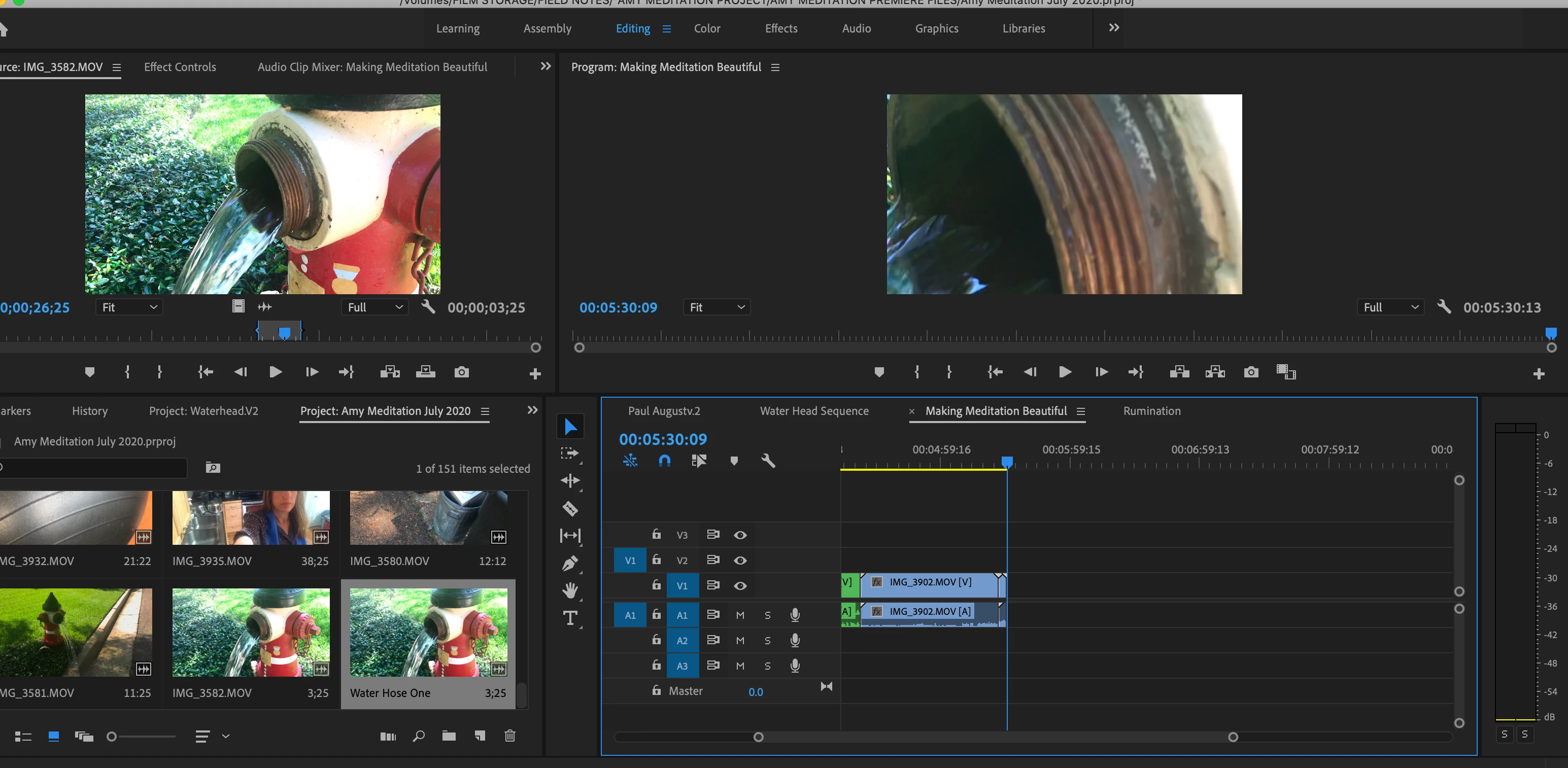The height and width of the screenshot is (768, 1568).
Task: Select the Razor tool
Action: click(570, 508)
